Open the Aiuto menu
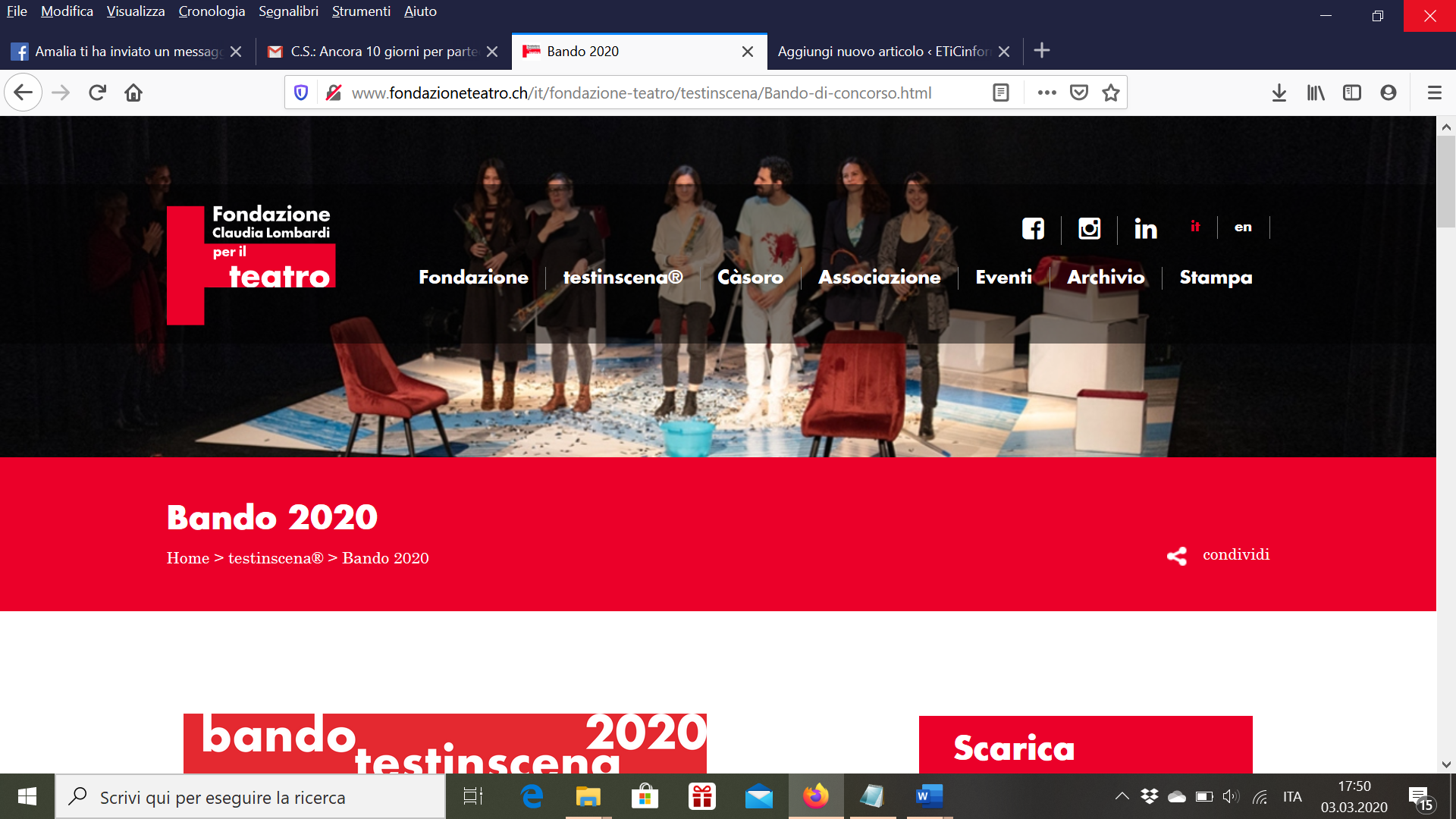This screenshot has width=1456, height=819. click(x=420, y=11)
